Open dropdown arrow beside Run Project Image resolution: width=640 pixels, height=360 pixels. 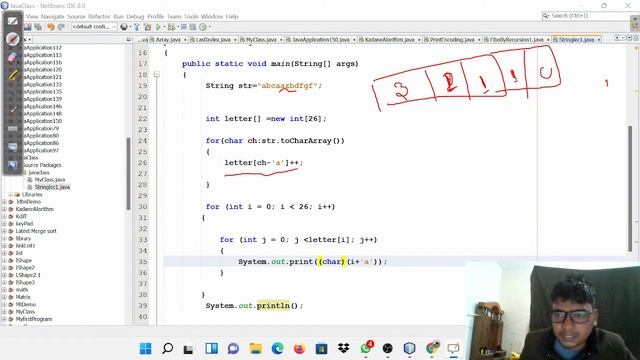(164, 27)
